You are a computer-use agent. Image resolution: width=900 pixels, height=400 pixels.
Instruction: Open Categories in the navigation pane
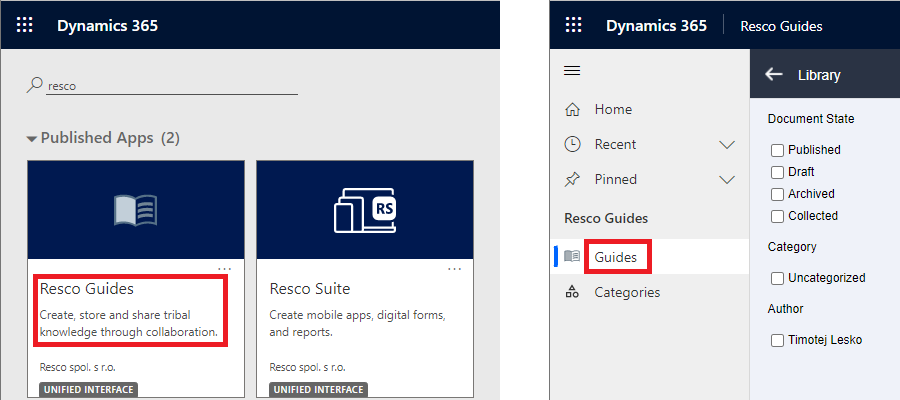tap(627, 292)
